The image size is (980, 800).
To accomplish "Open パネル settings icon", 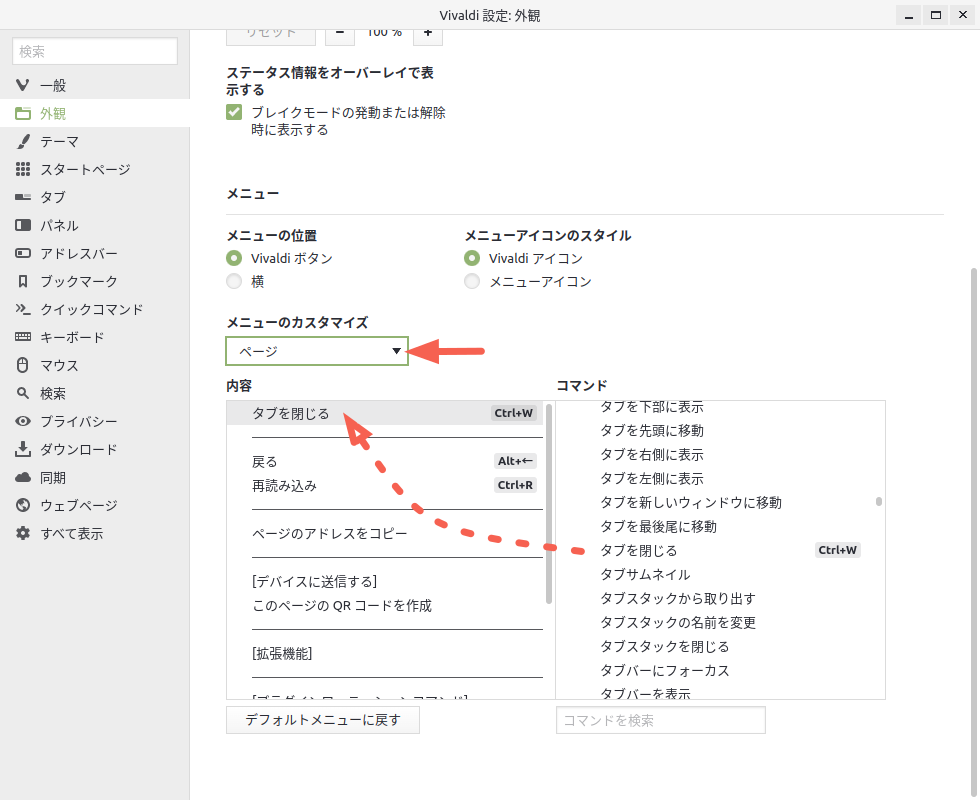I will click(x=22, y=225).
